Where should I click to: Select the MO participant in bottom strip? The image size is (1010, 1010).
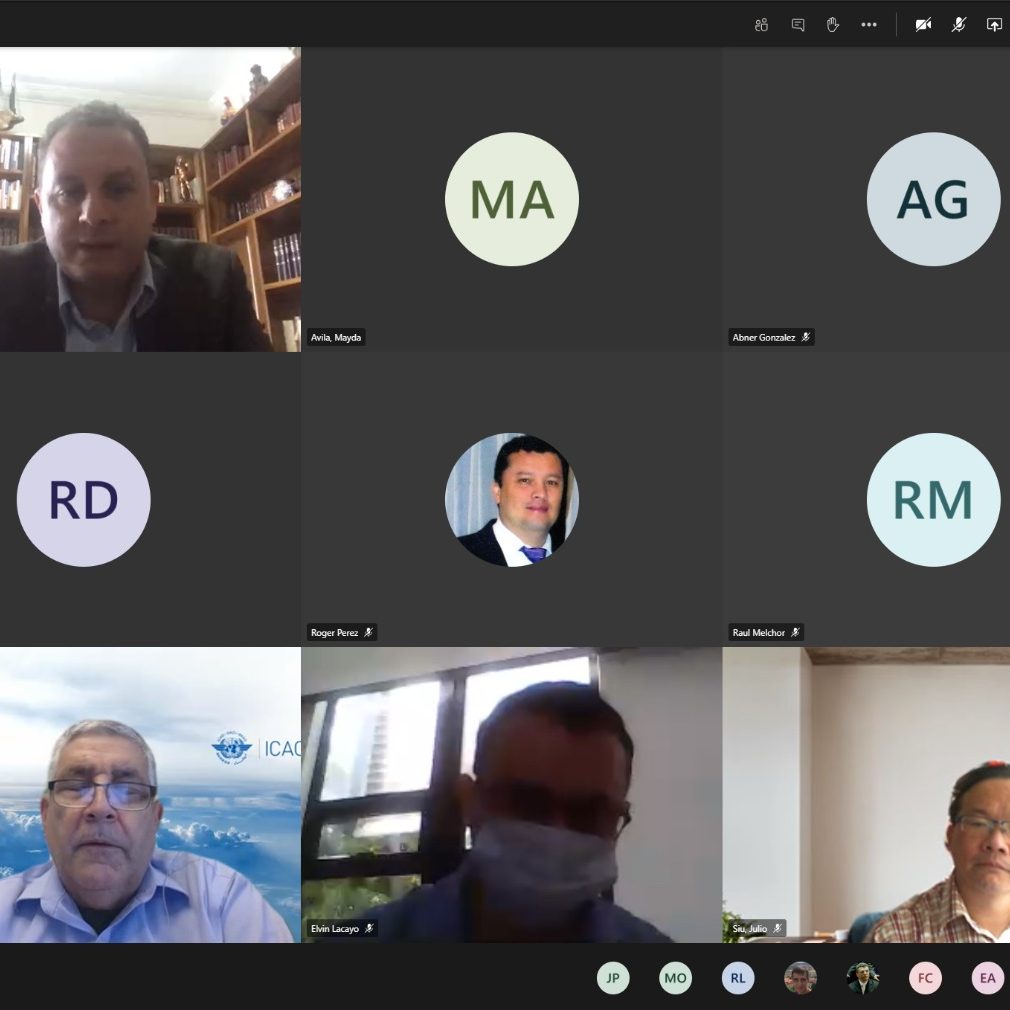tap(675, 978)
